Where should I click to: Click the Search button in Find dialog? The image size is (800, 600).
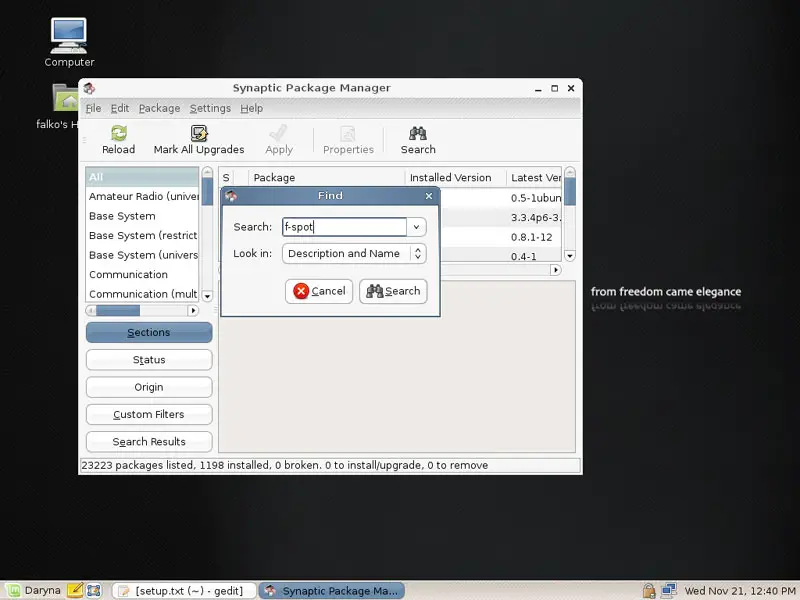point(393,291)
